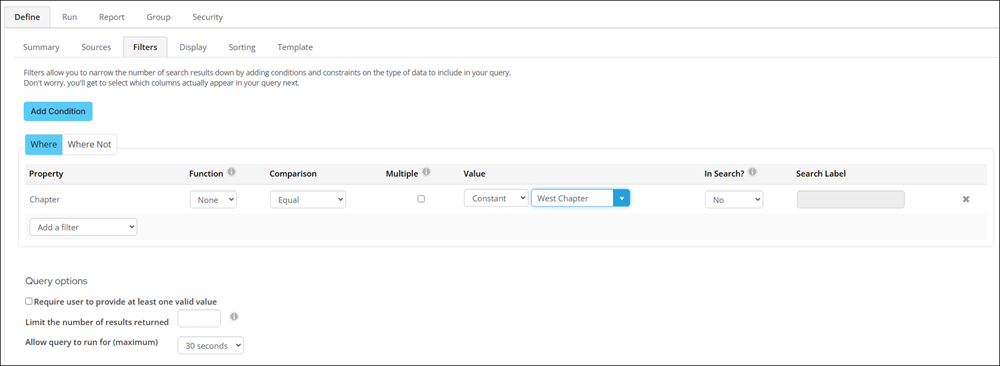The height and width of the screenshot is (366, 1000).
Task: Click the Property column header
Action: tap(47, 173)
